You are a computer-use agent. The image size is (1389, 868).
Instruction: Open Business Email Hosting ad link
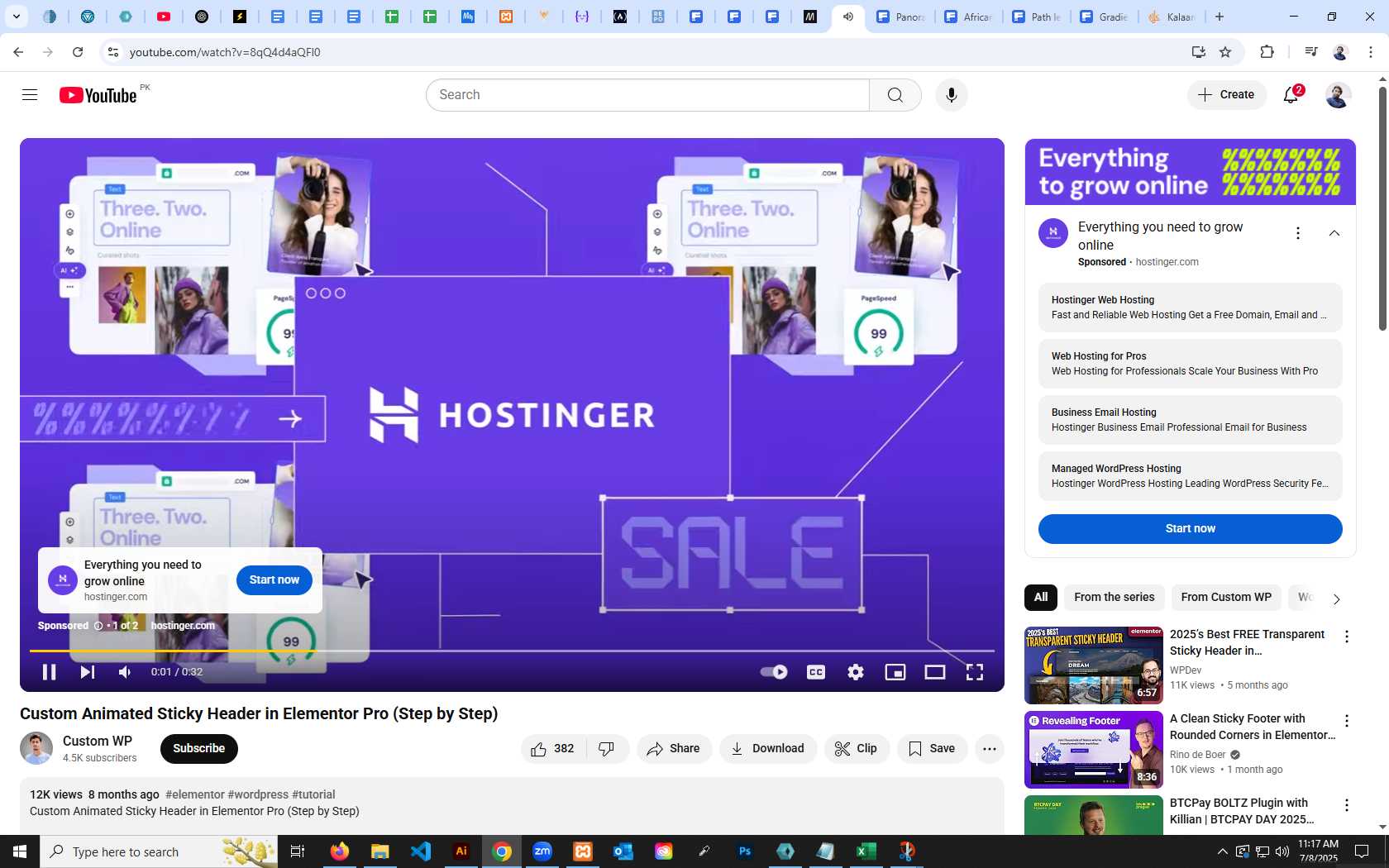(1191, 420)
